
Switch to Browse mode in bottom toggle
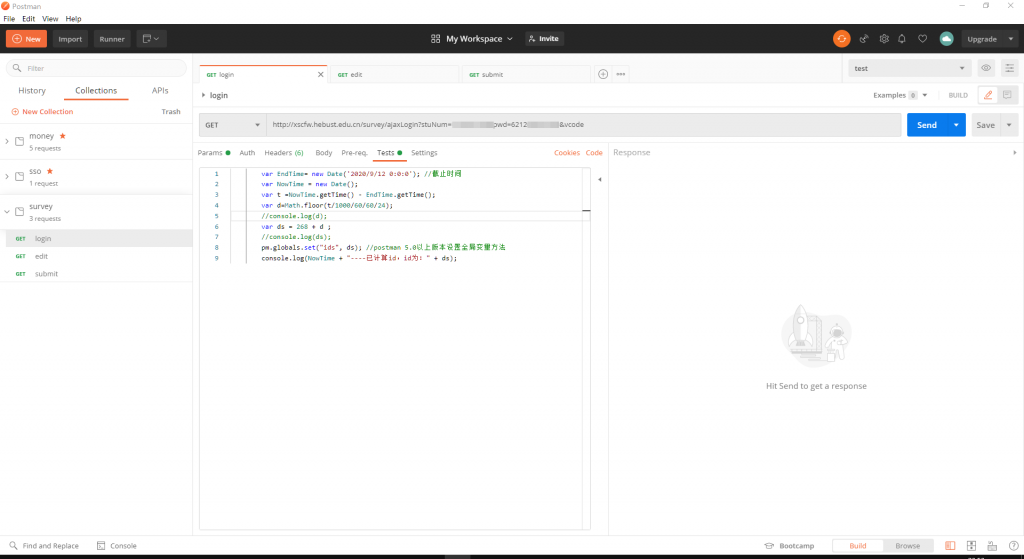pos(907,546)
